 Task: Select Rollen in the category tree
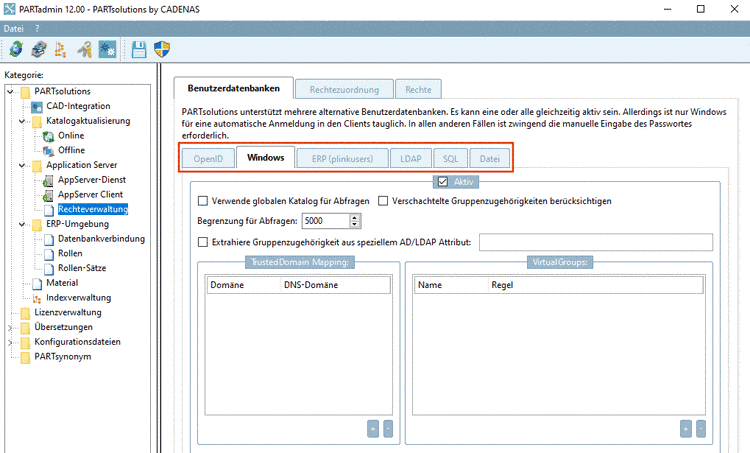70,254
